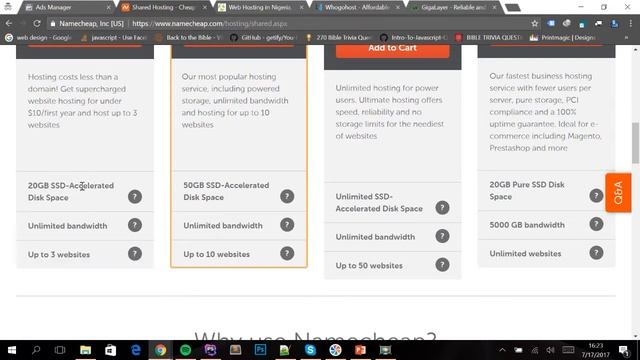640x360 pixels.
Task: Open help for Up to 3 websites
Action: point(135,253)
